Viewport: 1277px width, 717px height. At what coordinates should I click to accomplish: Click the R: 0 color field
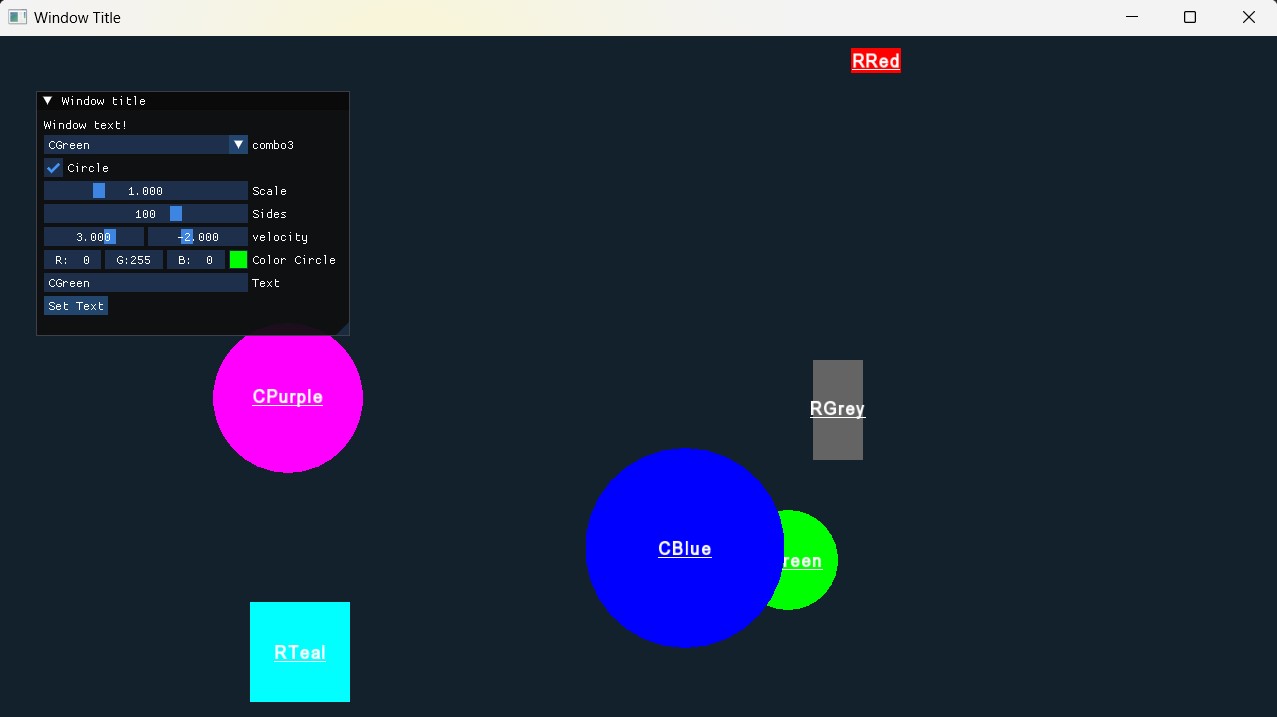[x=72, y=260]
